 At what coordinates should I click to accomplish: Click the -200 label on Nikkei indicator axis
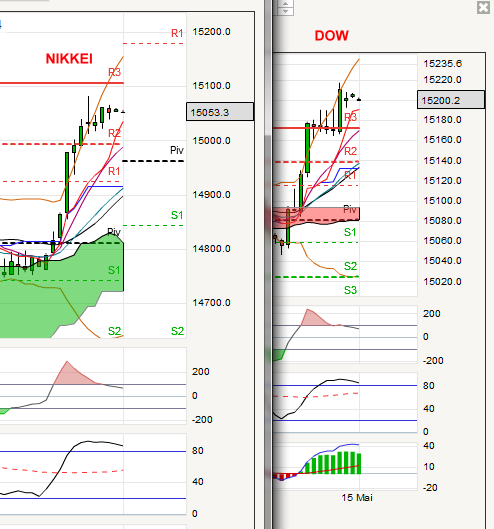point(202,420)
